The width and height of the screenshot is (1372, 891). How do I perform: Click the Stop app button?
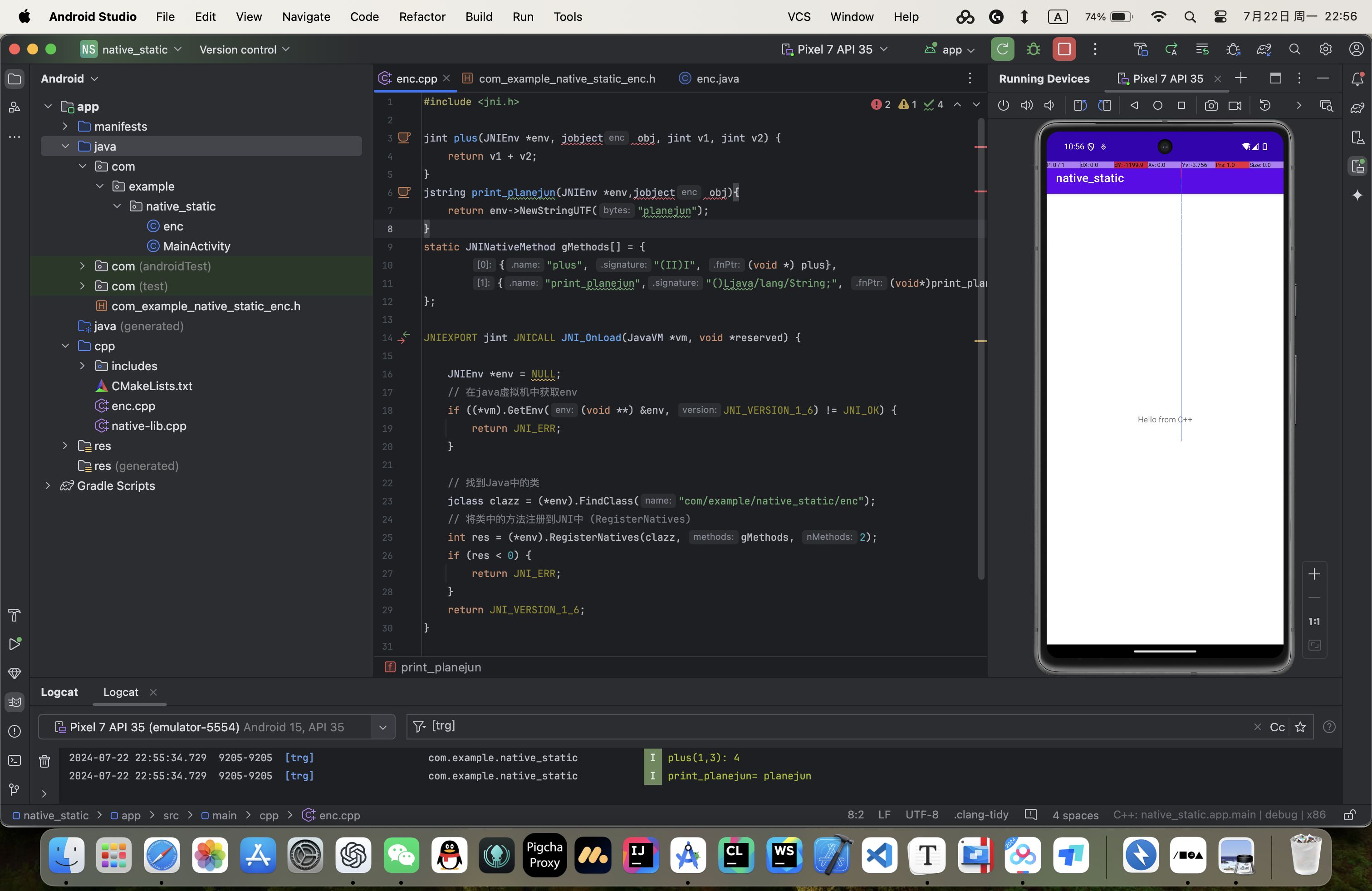click(1063, 49)
